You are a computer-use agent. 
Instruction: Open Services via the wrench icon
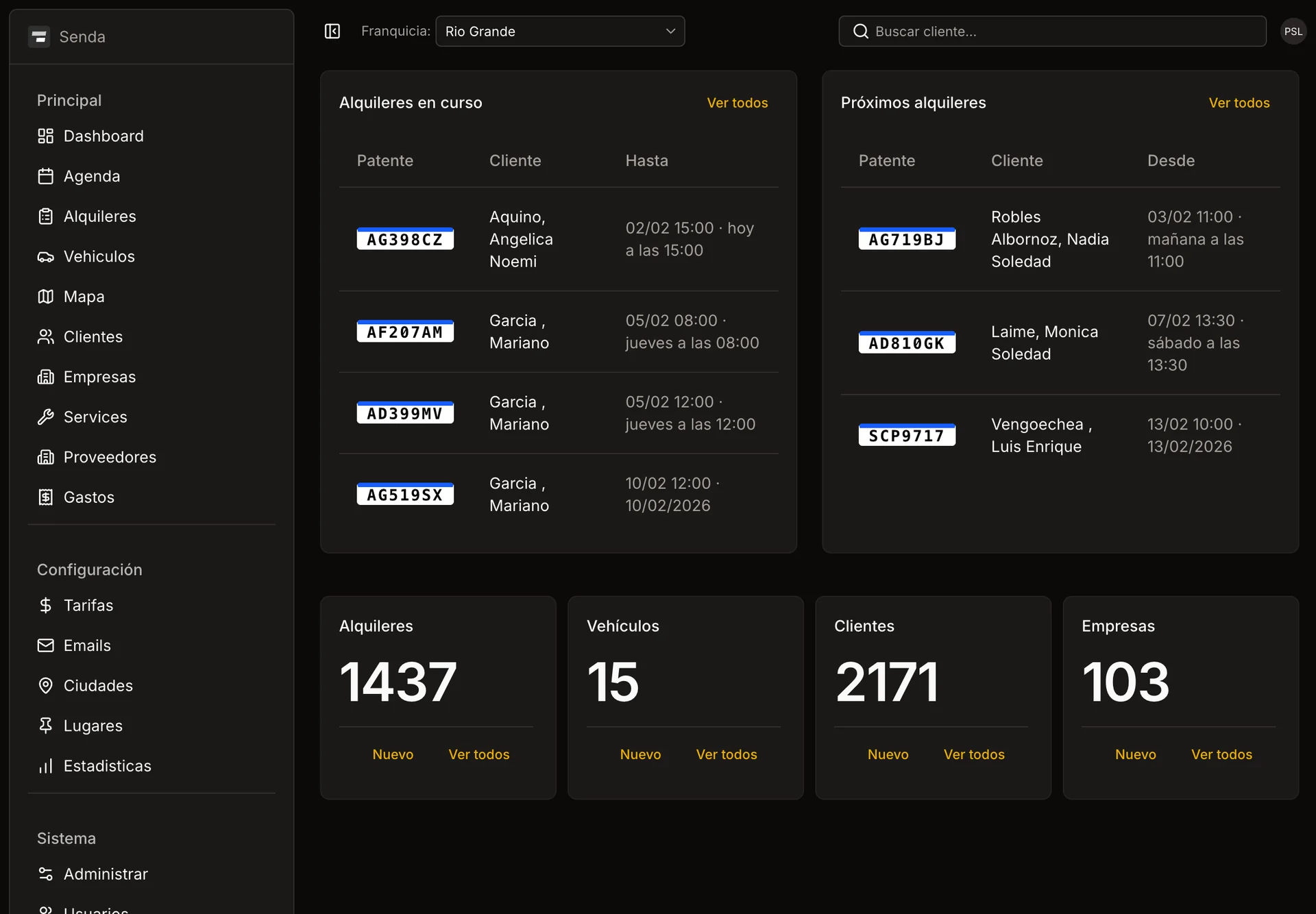[x=46, y=417]
